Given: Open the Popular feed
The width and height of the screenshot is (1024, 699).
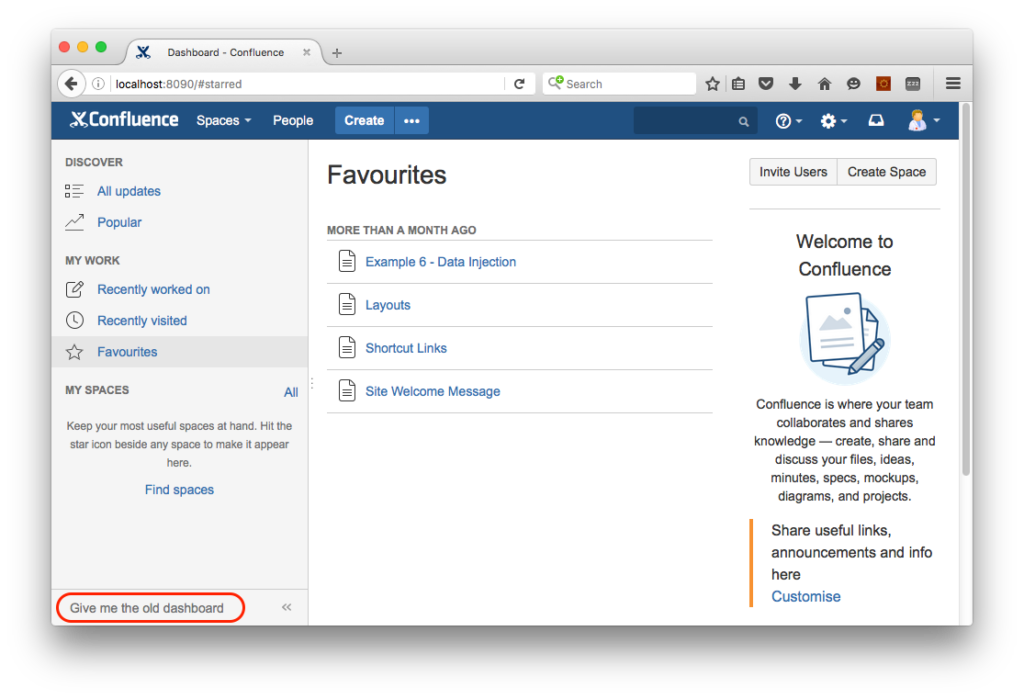Looking at the screenshot, I should click(x=119, y=222).
